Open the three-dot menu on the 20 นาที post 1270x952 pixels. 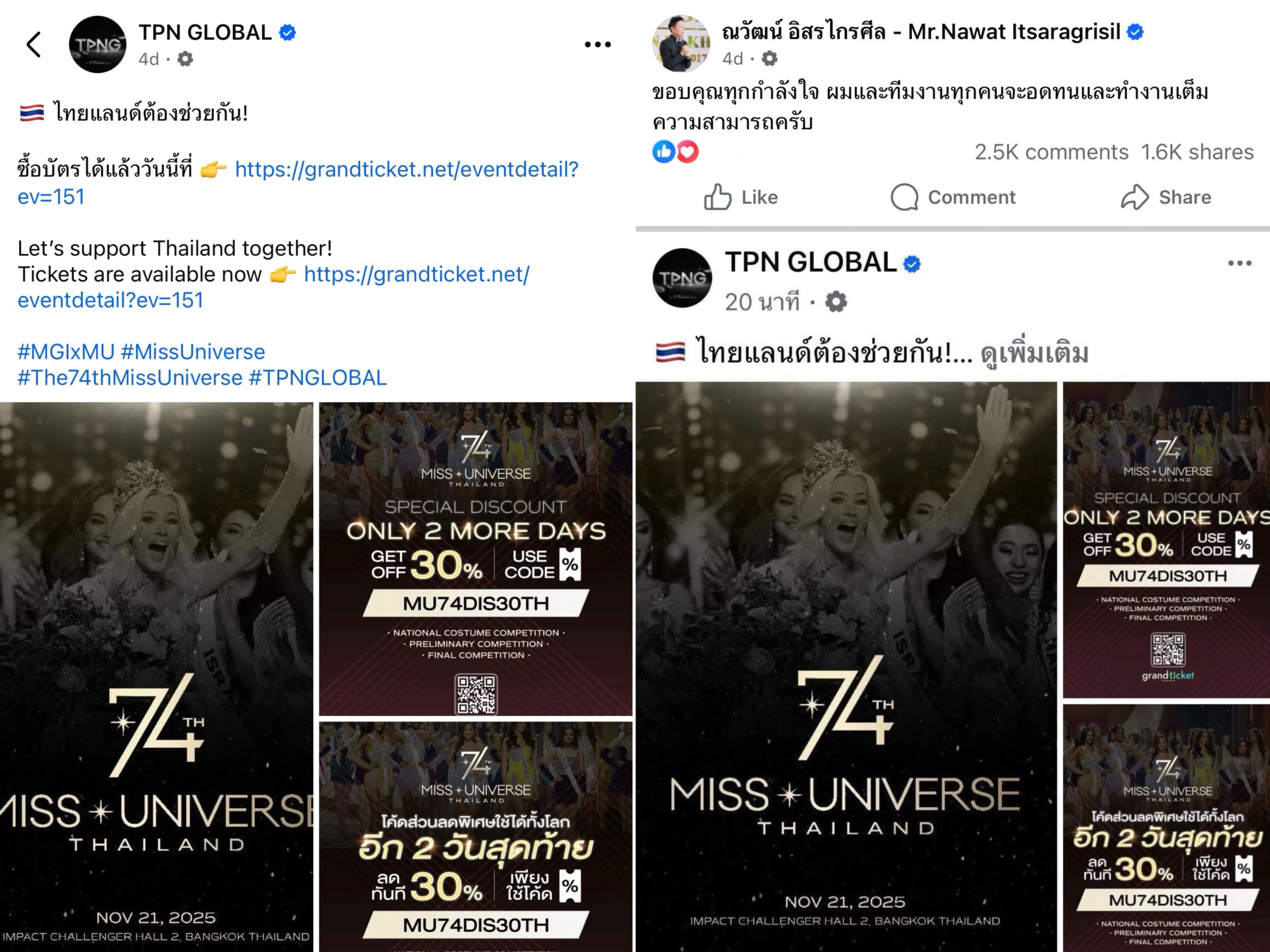tap(1240, 263)
